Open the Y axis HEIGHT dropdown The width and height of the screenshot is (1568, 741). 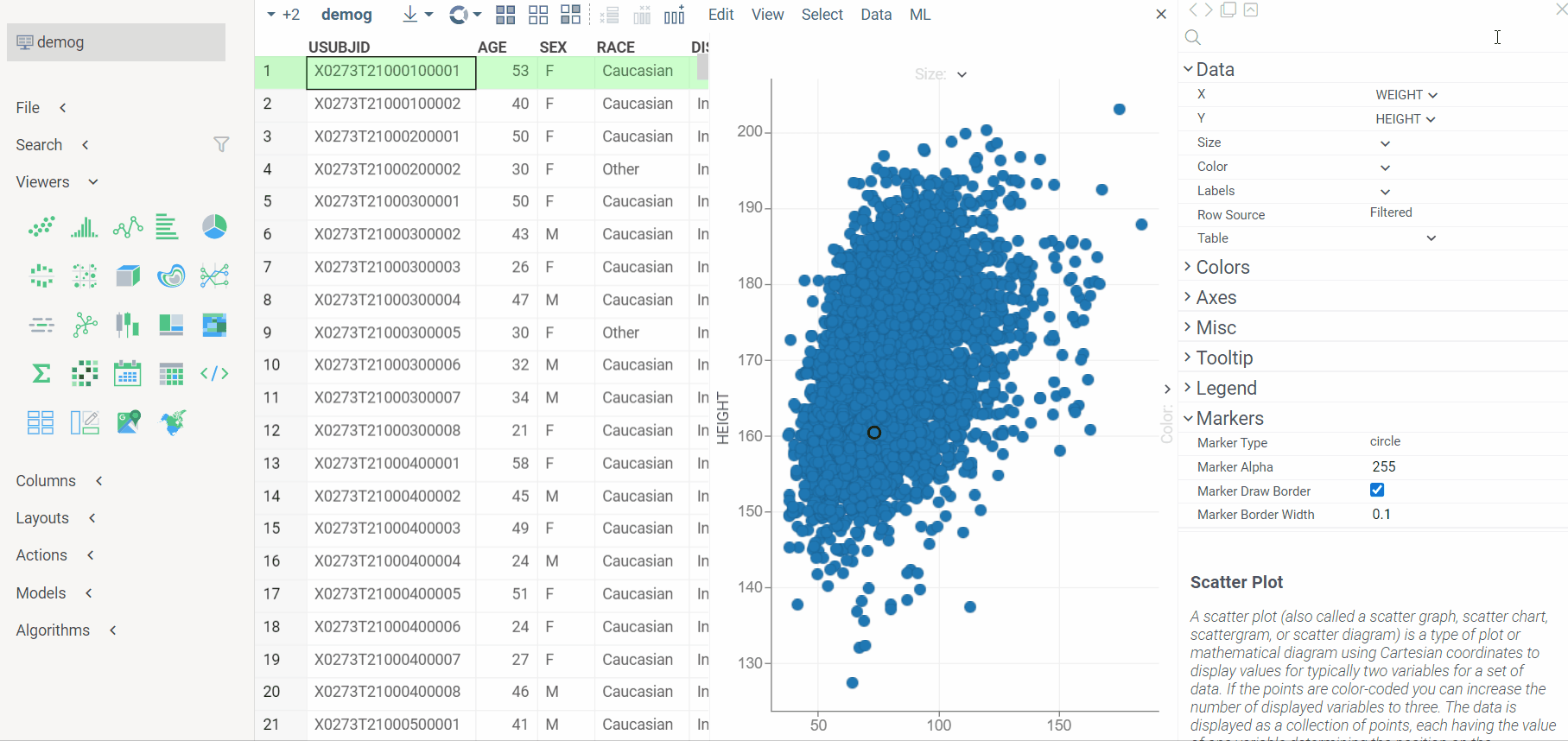pos(1405,119)
